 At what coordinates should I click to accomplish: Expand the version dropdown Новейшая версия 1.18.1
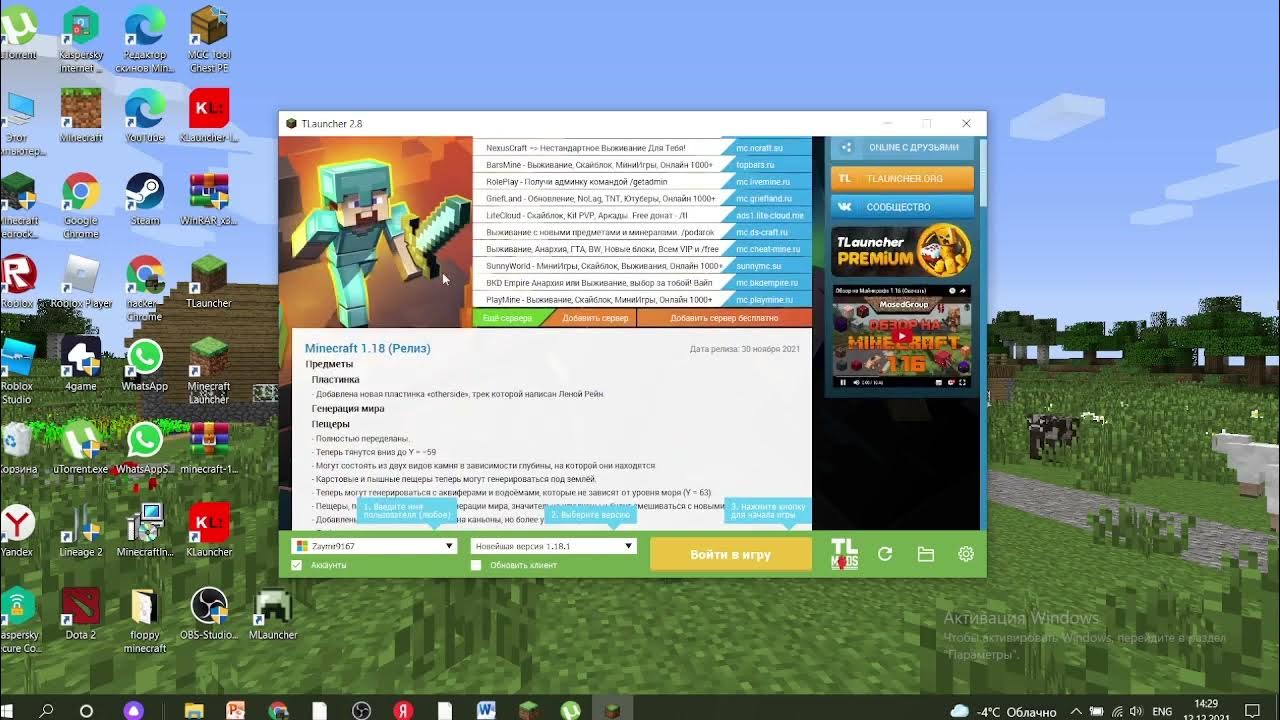[x=553, y=546]
